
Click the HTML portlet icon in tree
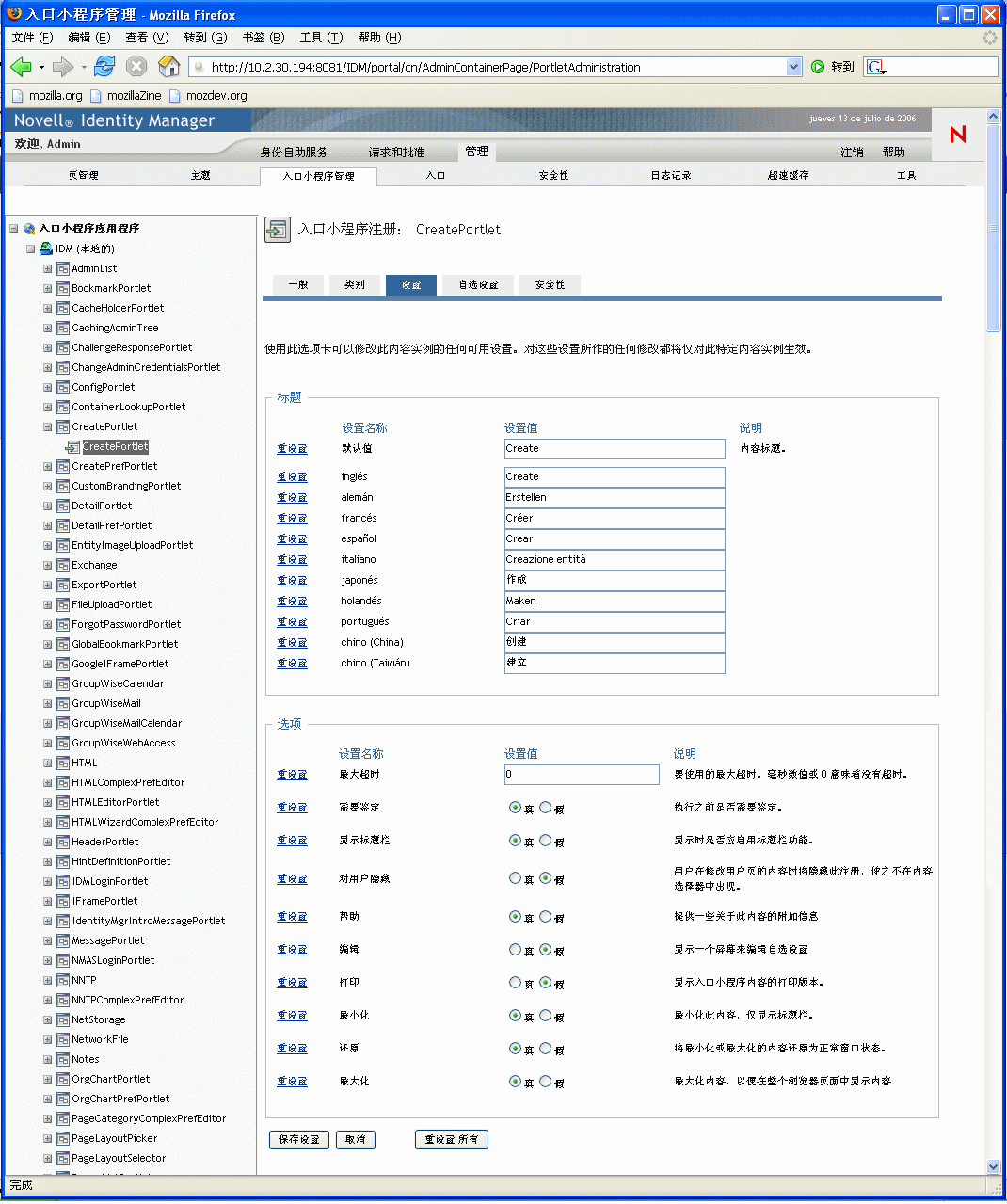(x=63, y=763)
